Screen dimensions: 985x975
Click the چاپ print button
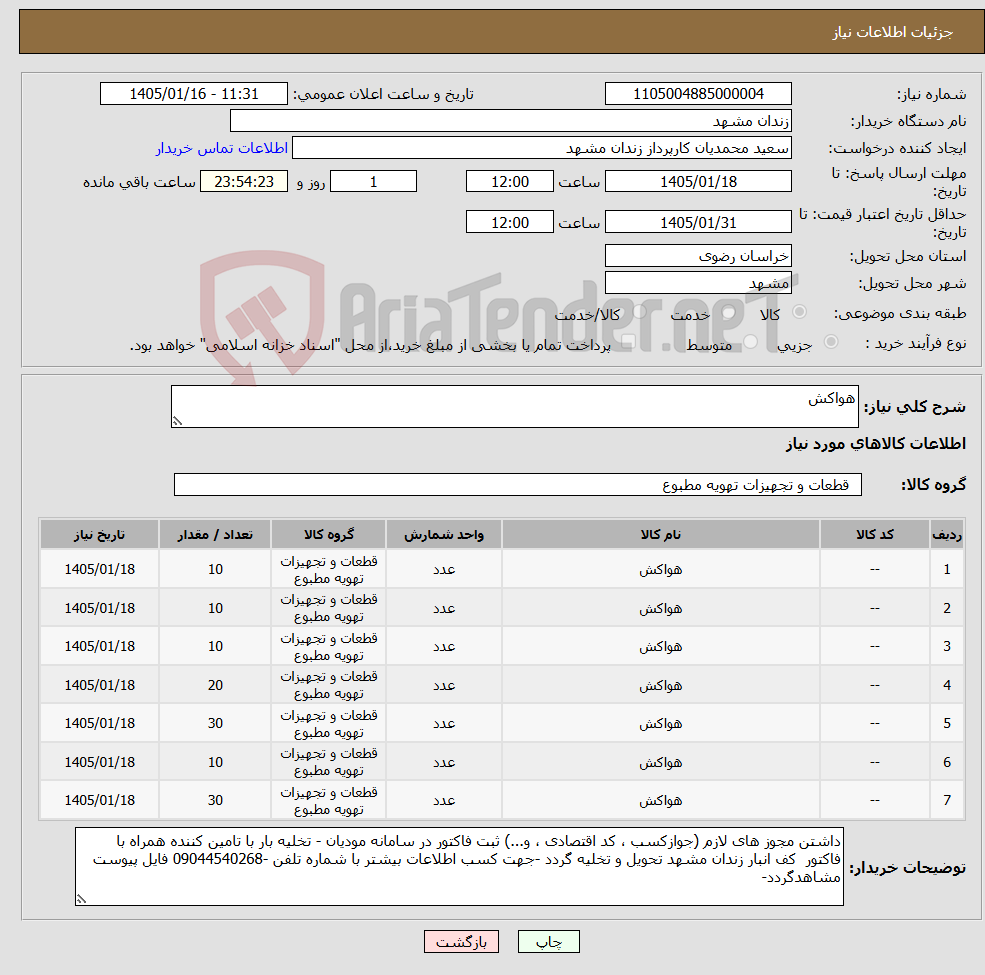(x=548, y=942)
